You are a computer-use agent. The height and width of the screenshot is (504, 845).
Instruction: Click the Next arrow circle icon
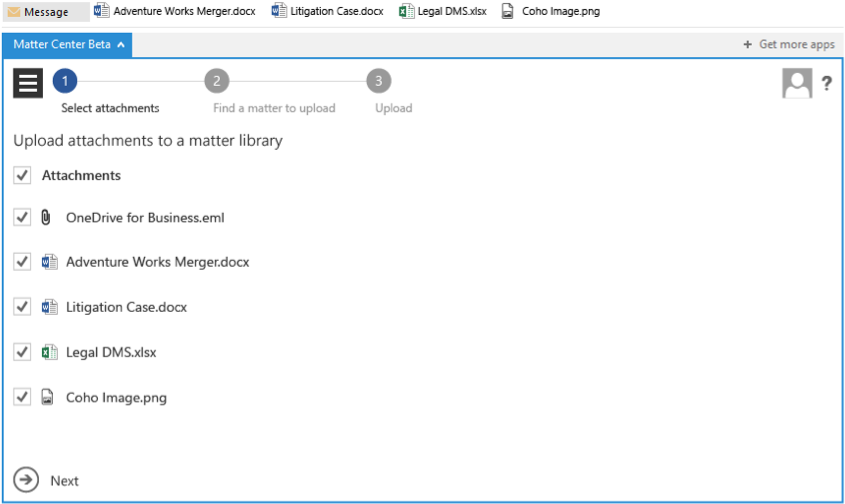tap(26, 480)
